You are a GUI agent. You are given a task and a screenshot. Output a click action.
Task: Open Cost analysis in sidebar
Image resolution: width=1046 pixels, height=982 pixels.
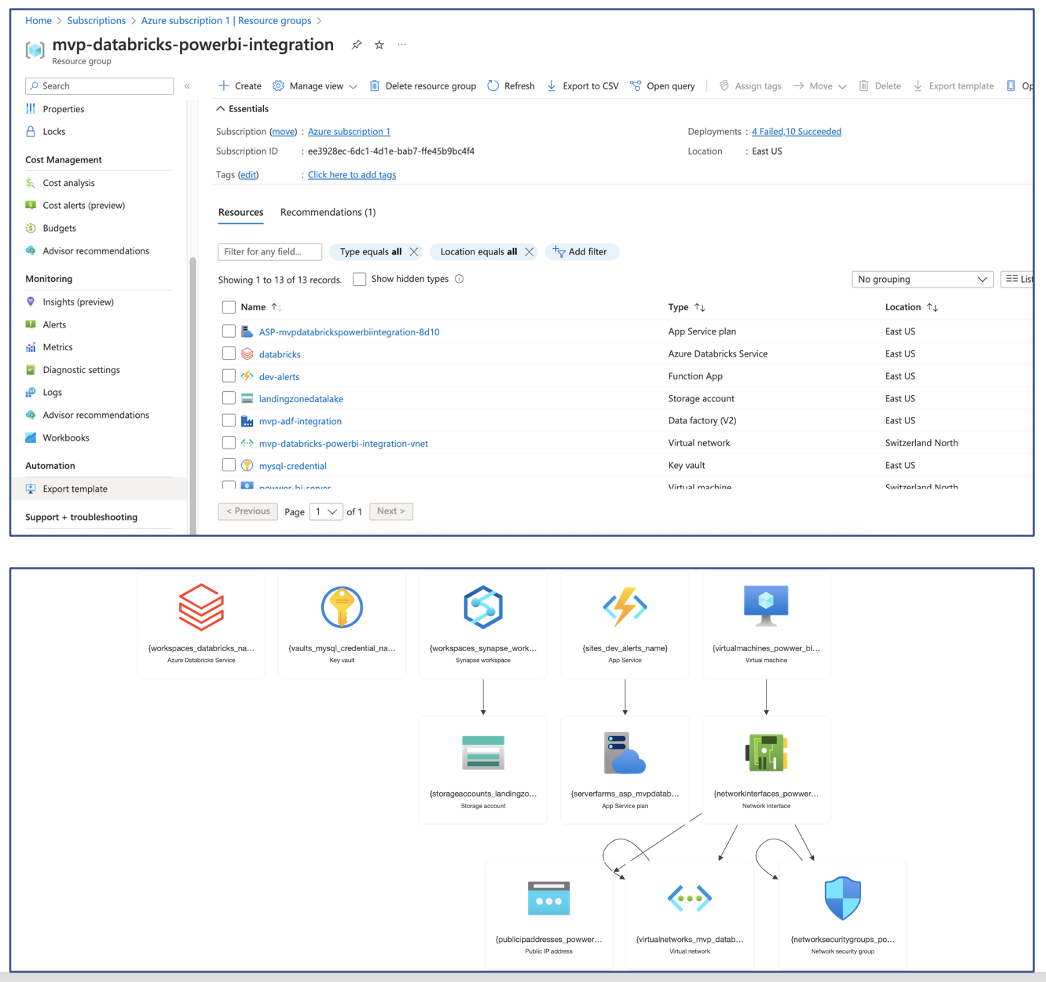pos(68,183)
